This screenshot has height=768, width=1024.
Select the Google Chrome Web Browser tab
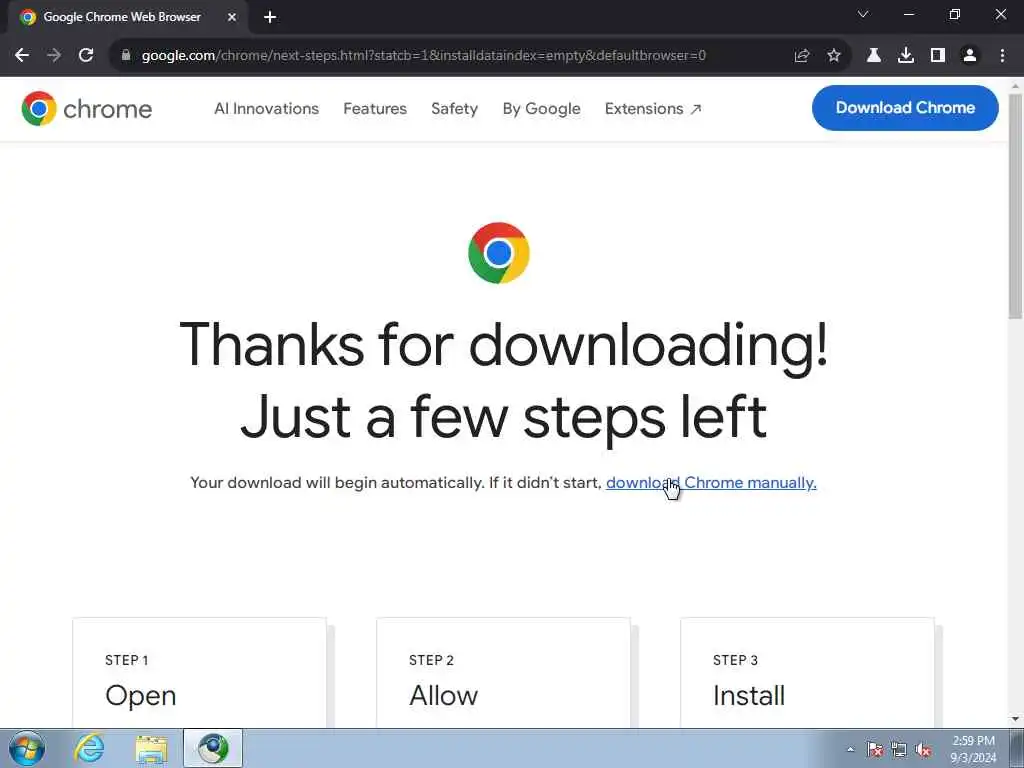click(x=128, y=18)
